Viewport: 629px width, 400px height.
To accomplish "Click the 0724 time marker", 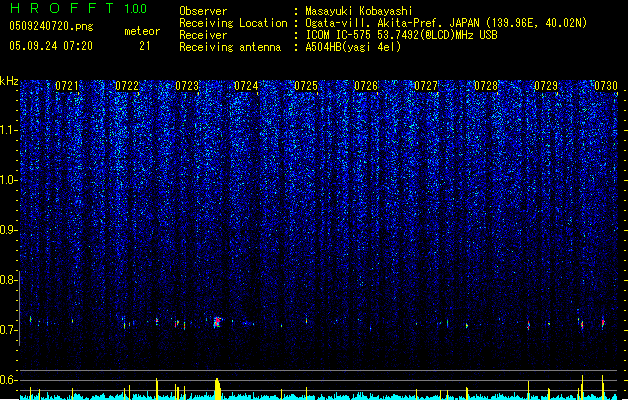I will [246, 86].
